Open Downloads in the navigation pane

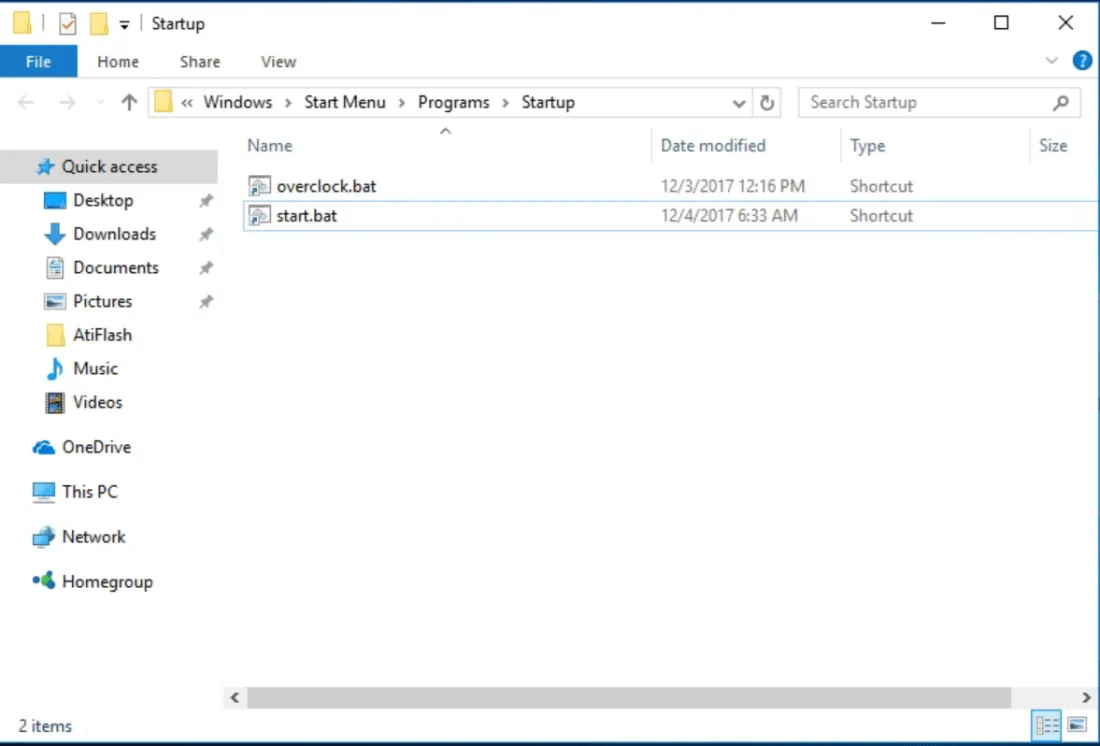click(114, 234)
